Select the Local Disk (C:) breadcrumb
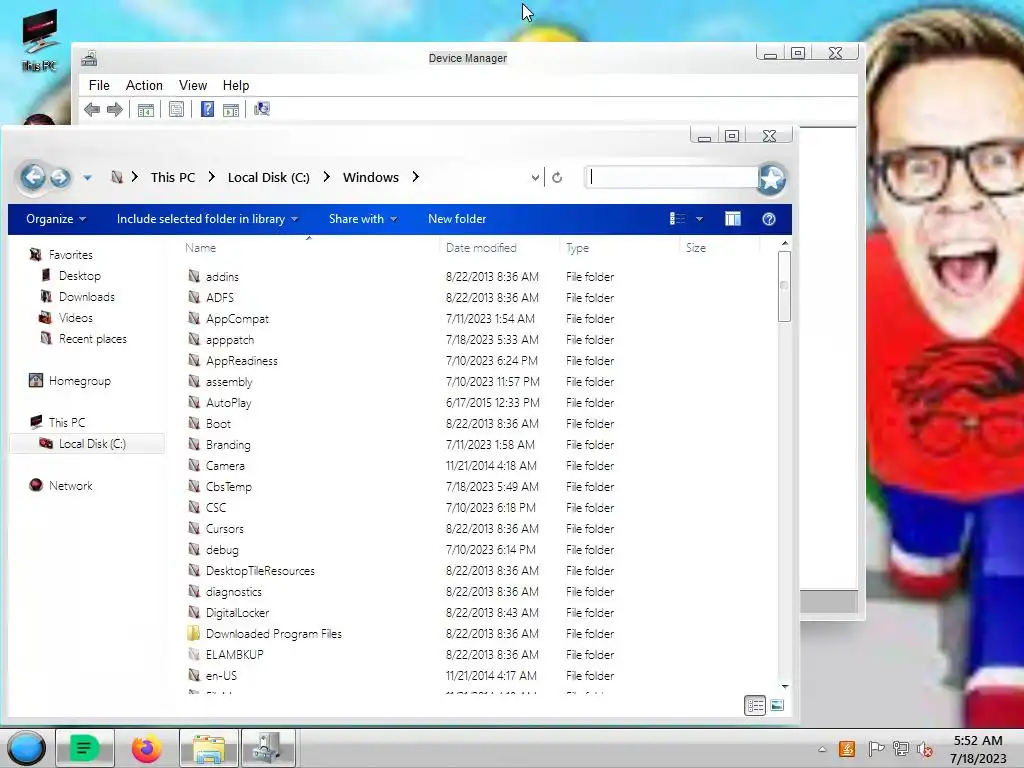The height and width of the screenshot is (768, 1024). 268,178
